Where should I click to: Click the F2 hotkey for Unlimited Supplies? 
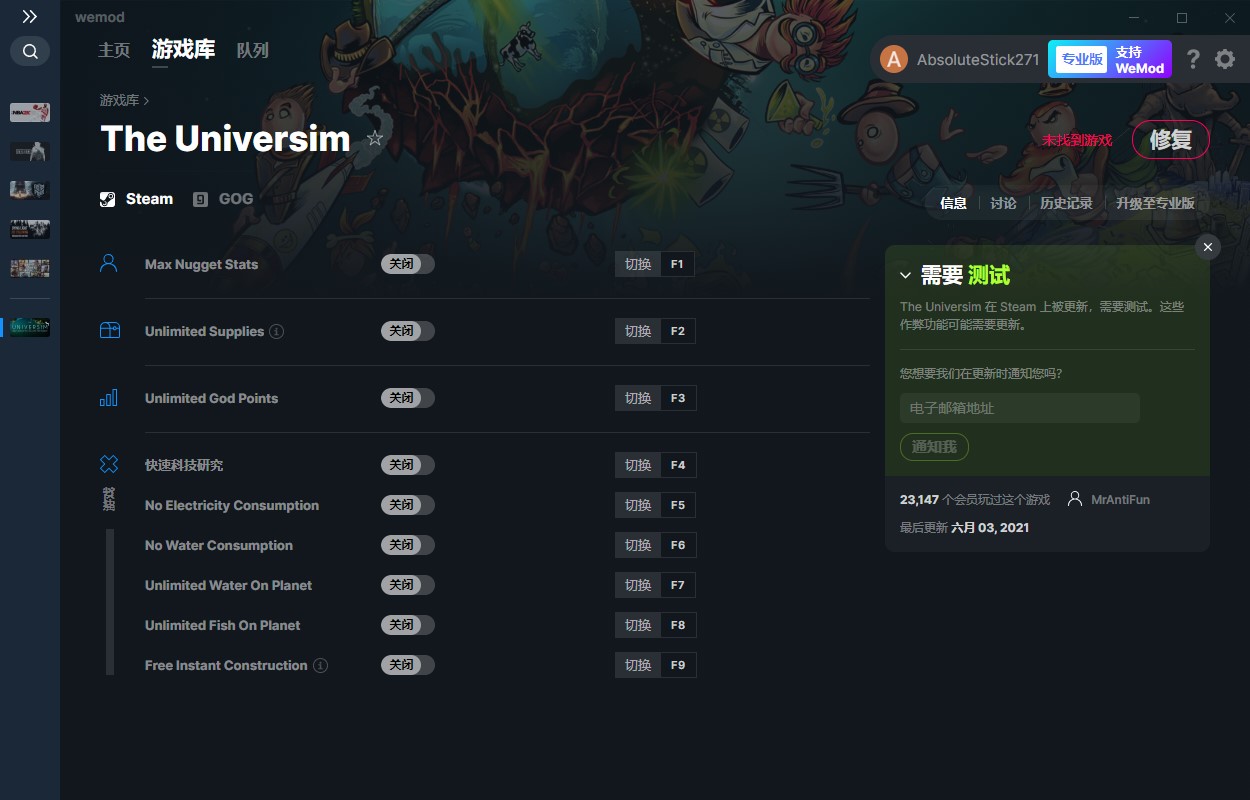[678, 331]
